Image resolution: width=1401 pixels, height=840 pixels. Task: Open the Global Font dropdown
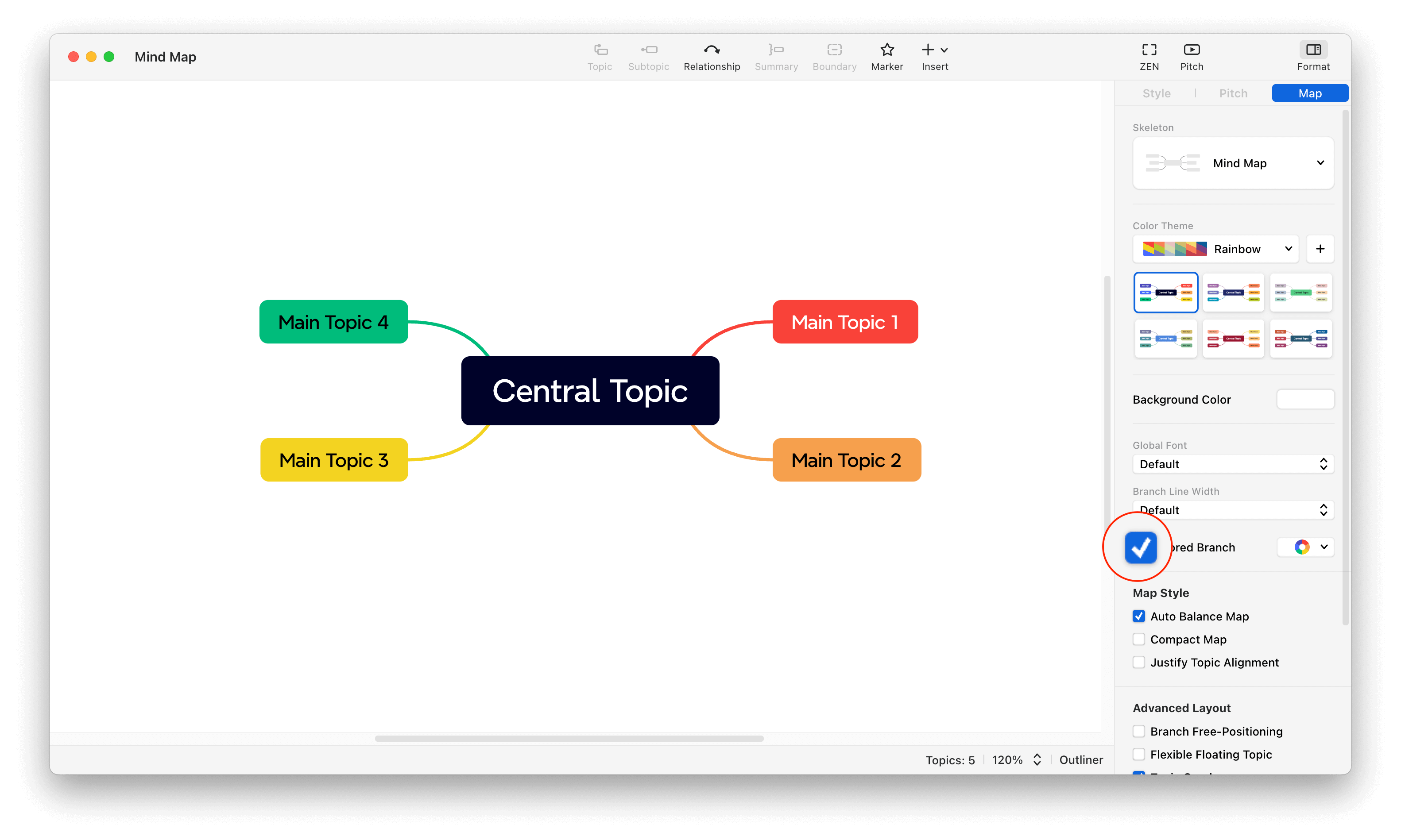1233,464
